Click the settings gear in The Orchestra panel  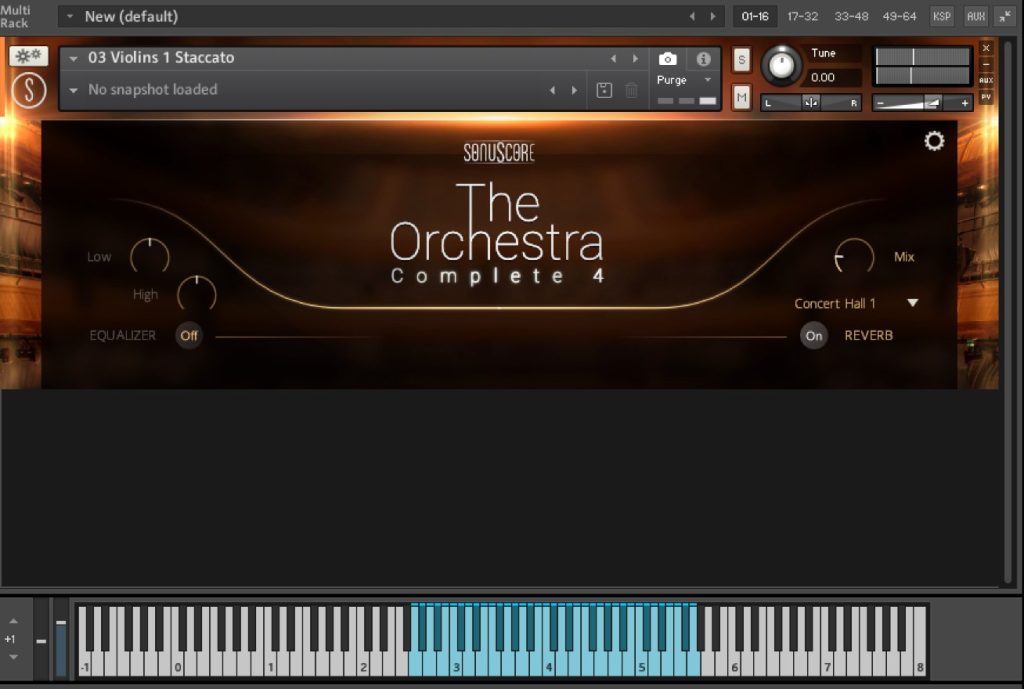934,142
